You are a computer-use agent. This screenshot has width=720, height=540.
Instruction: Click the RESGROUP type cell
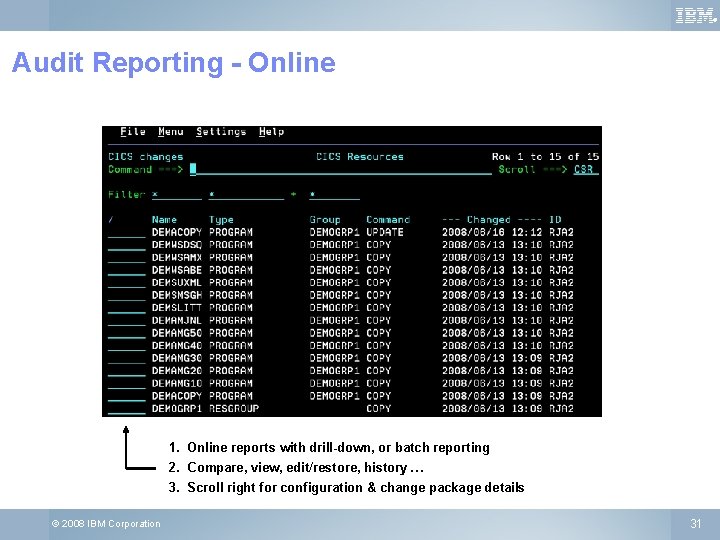pyautogui.click(x=234, y=409)
